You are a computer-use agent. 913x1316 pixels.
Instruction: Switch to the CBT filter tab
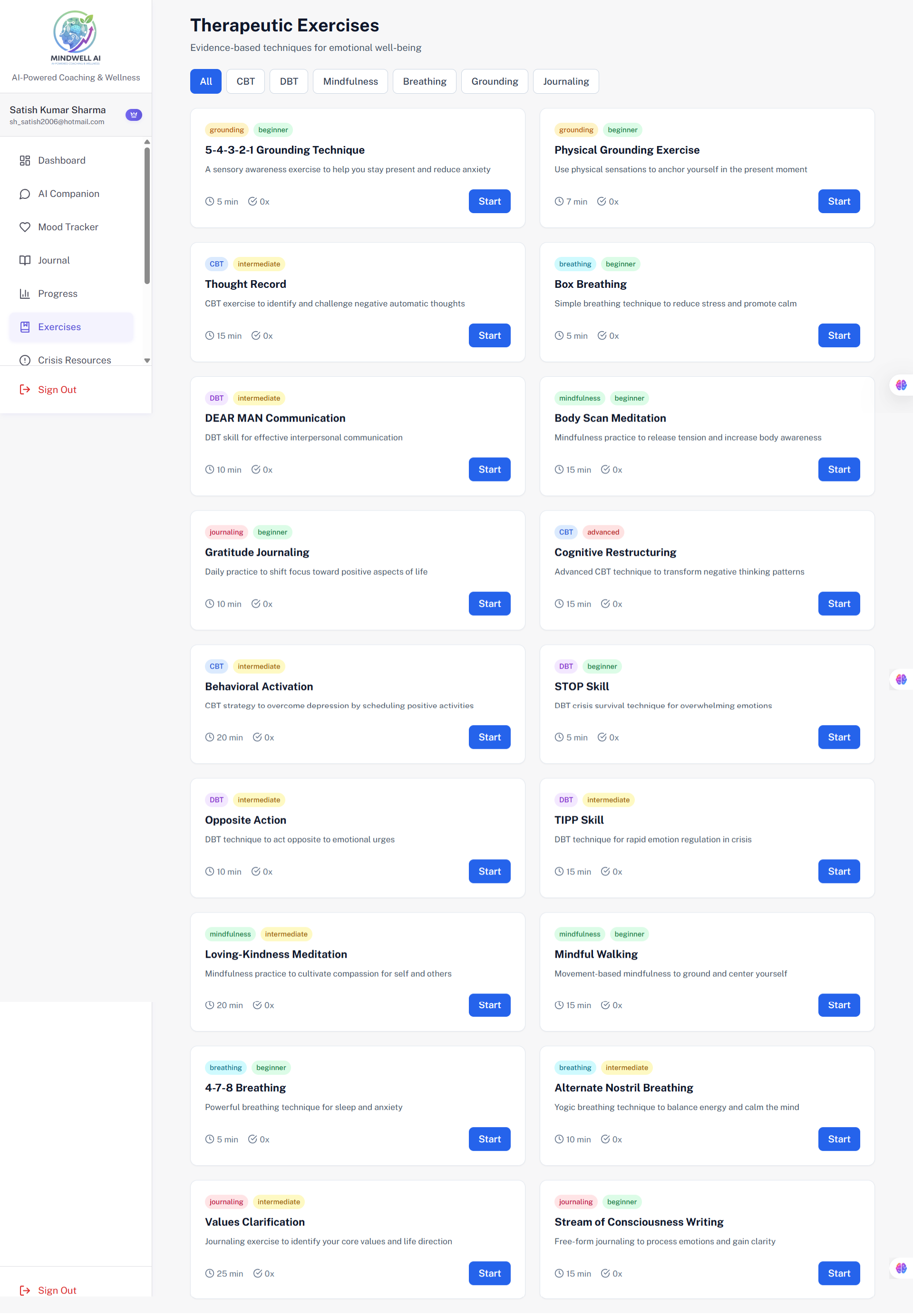pyautogui.click(x=245, y=81)
